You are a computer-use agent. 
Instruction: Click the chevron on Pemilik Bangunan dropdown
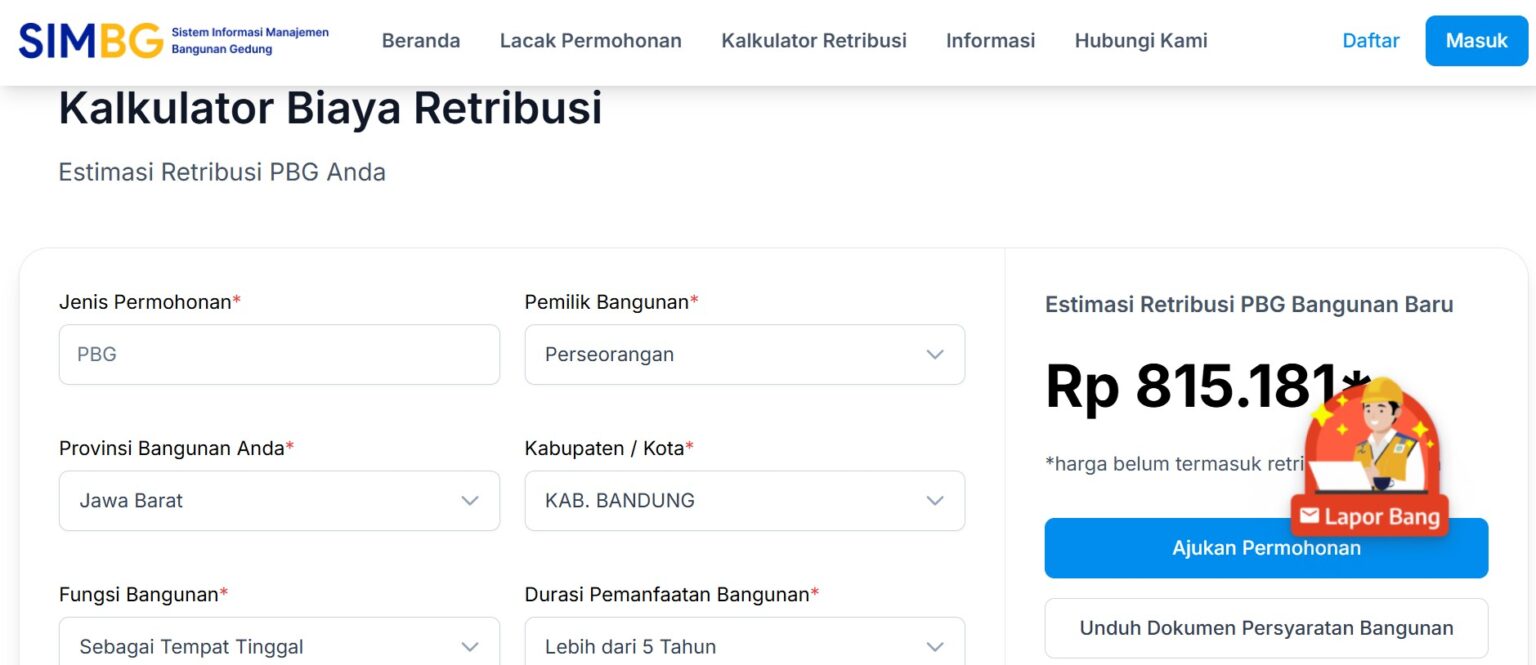click(x=935, y=354)
